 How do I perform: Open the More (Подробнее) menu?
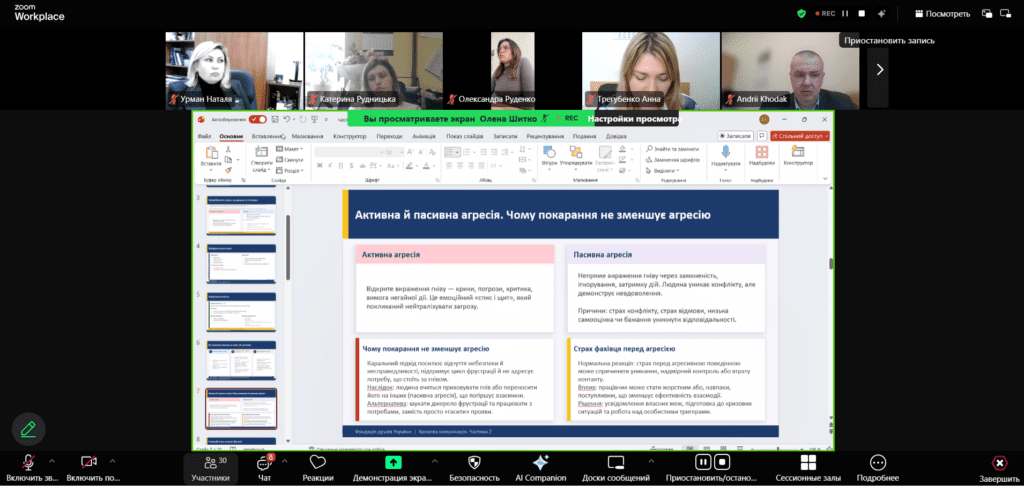click(x=878, y=468)
